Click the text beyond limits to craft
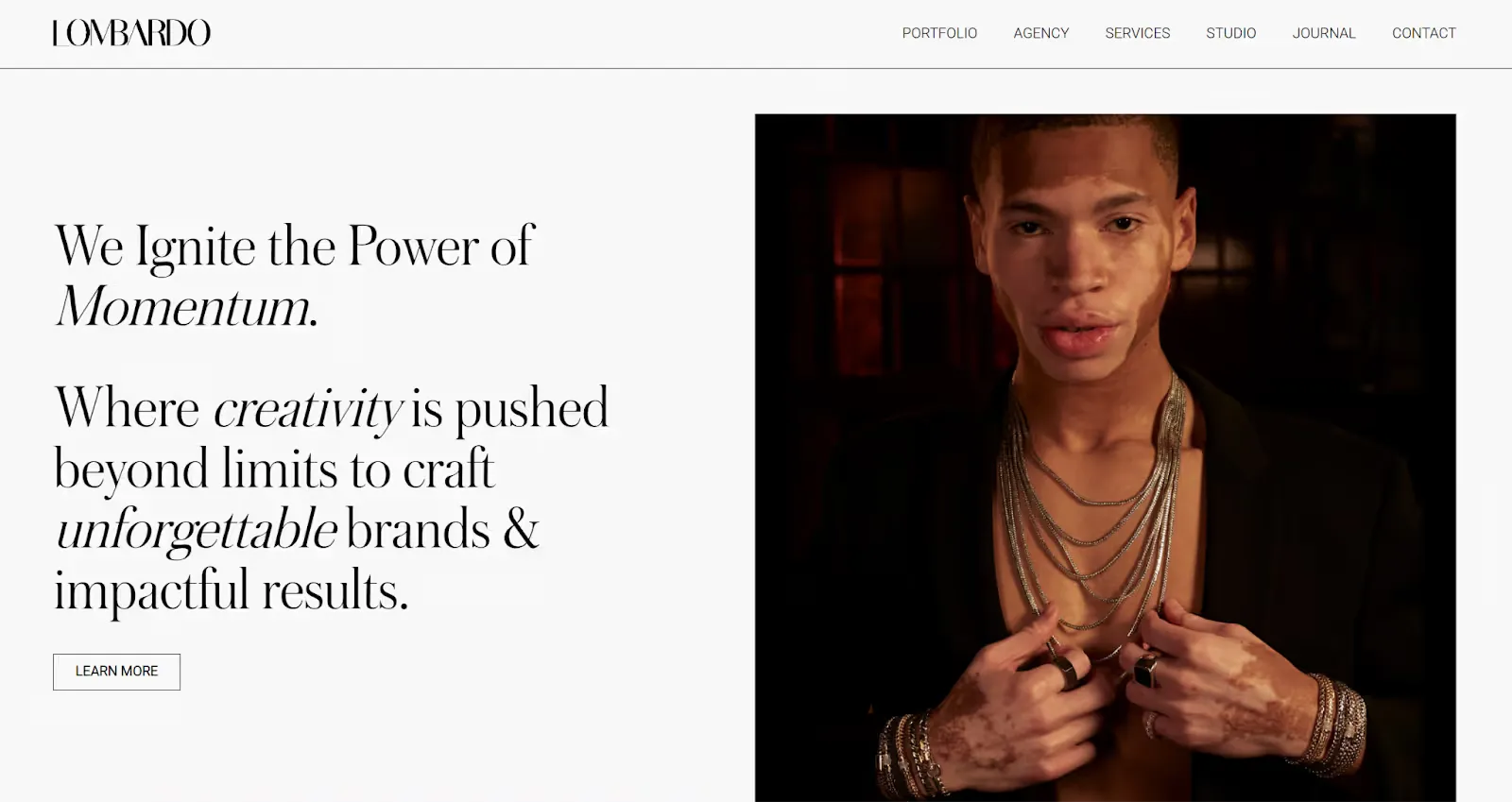 [274, 469]
